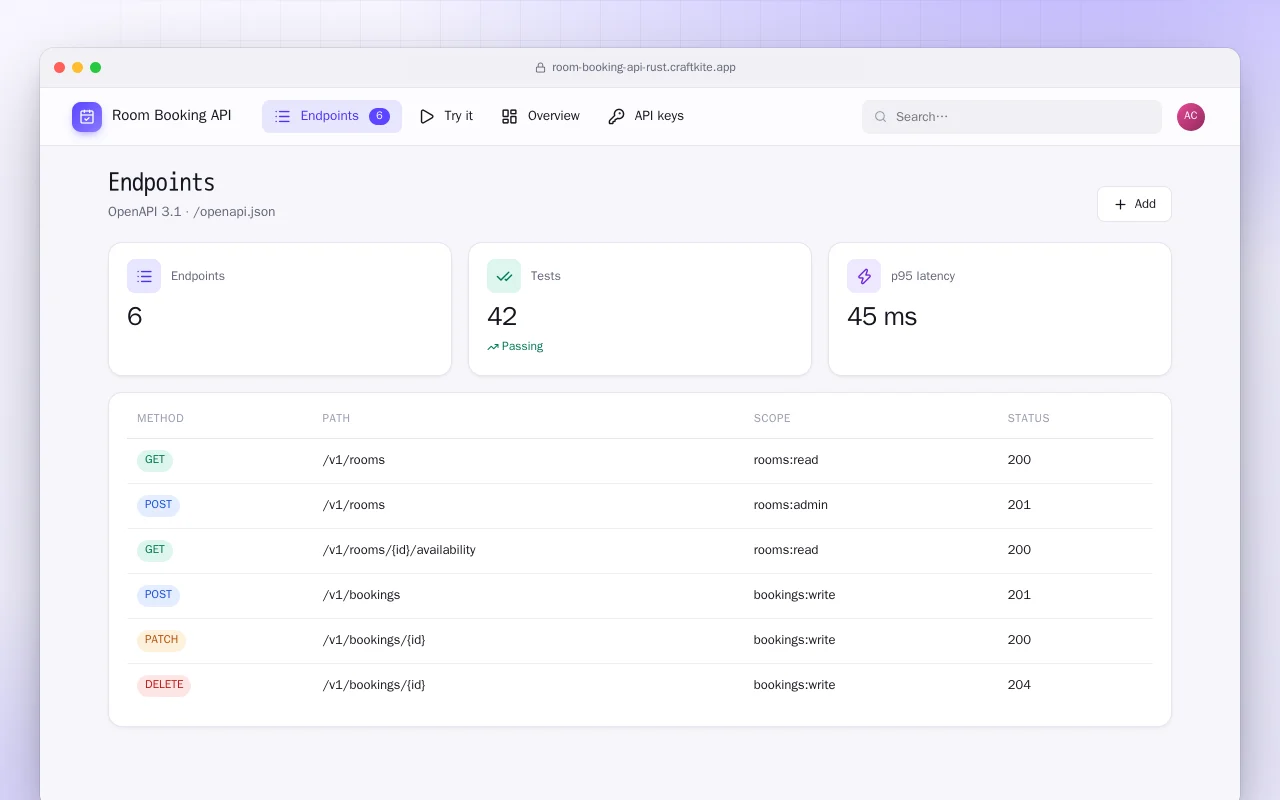
Task: Click the DELETE method badge
Action: (x=164, y=686)
